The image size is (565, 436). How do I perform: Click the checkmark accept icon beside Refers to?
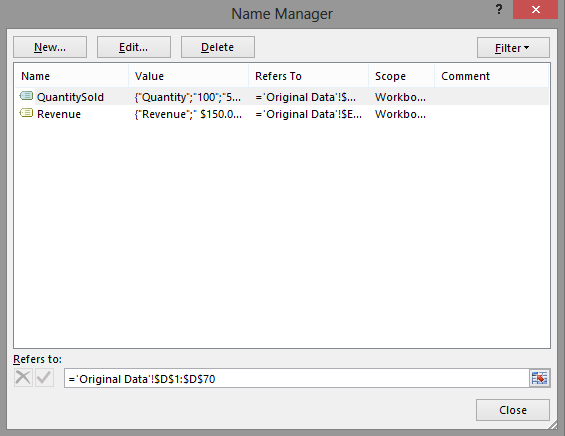click(x=44, y=378)
